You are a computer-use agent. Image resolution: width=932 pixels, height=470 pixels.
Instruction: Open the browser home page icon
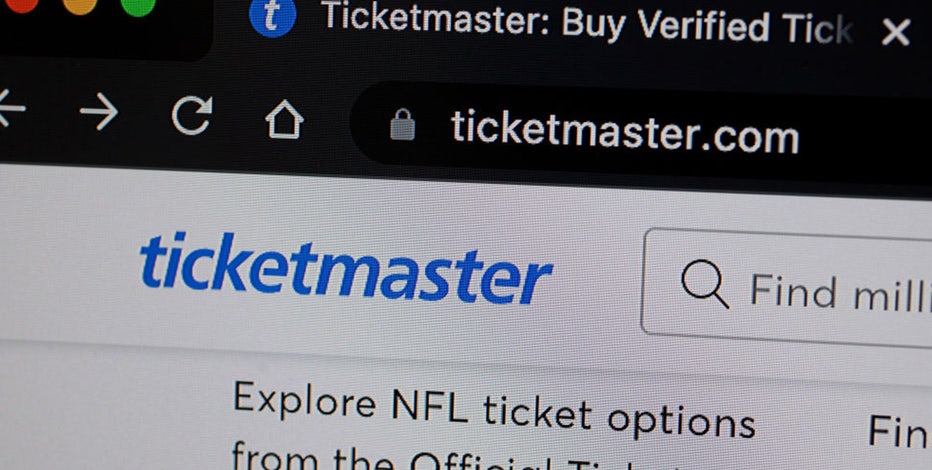click(x=284, y=120)
